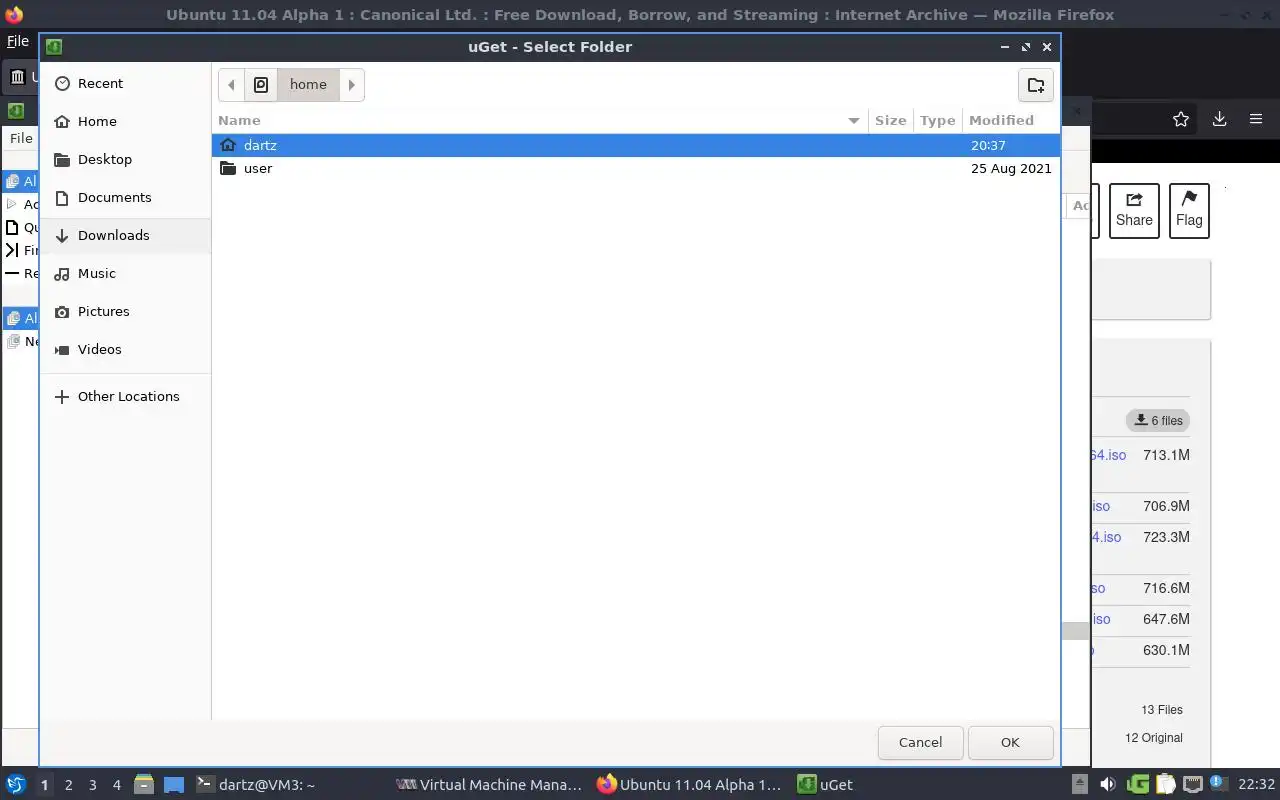Click the 'home' path bar button
This screenshot has width=1280, height=800.
308,85
